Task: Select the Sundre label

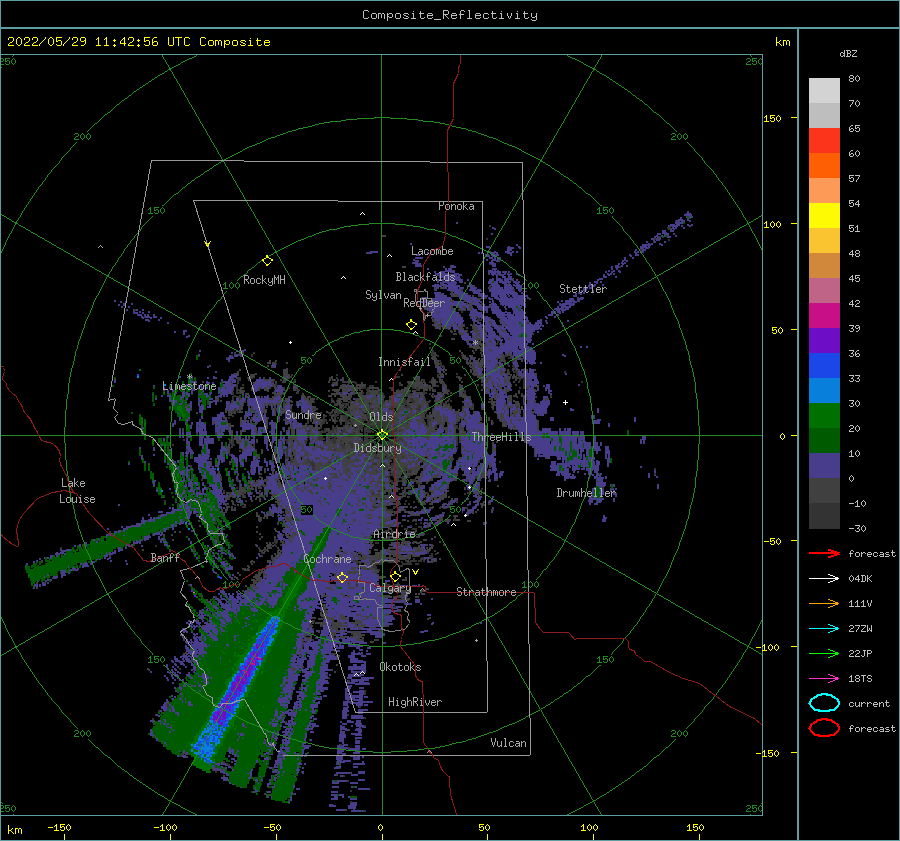Action: pyautogui.click(x=303, y=414)
